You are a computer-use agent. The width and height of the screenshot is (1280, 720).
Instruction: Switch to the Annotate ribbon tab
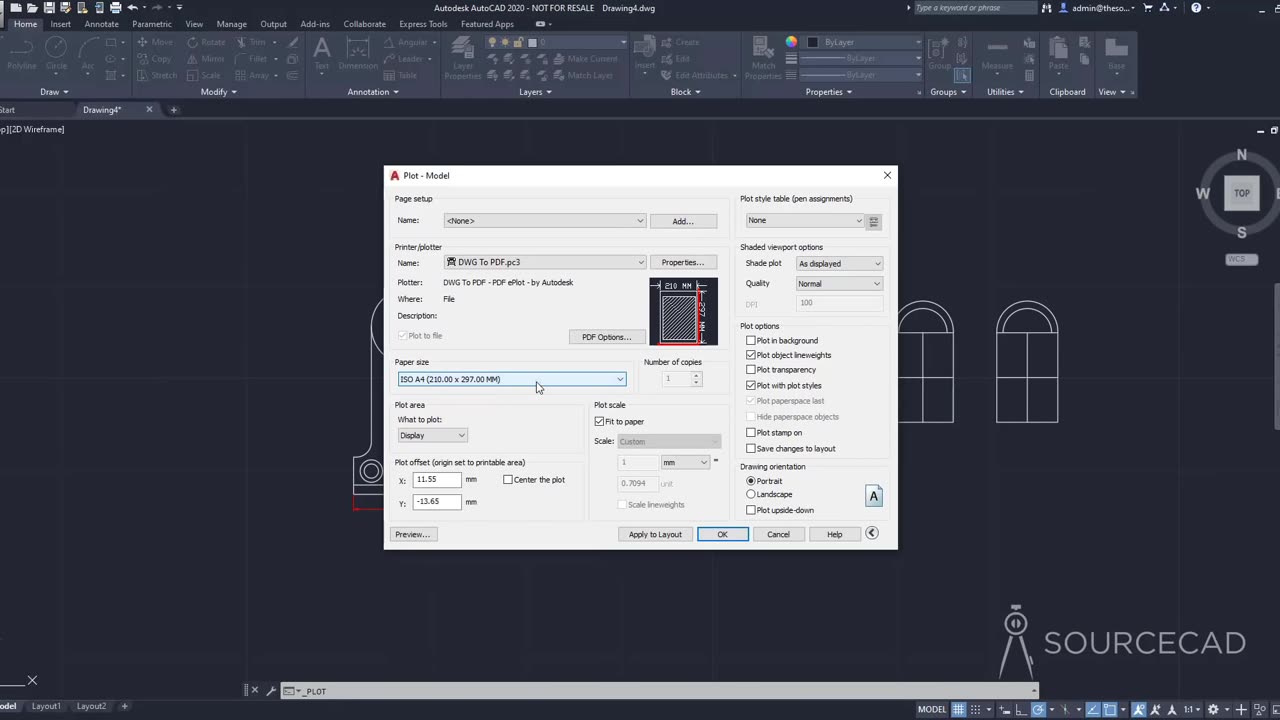coord(101,24)
